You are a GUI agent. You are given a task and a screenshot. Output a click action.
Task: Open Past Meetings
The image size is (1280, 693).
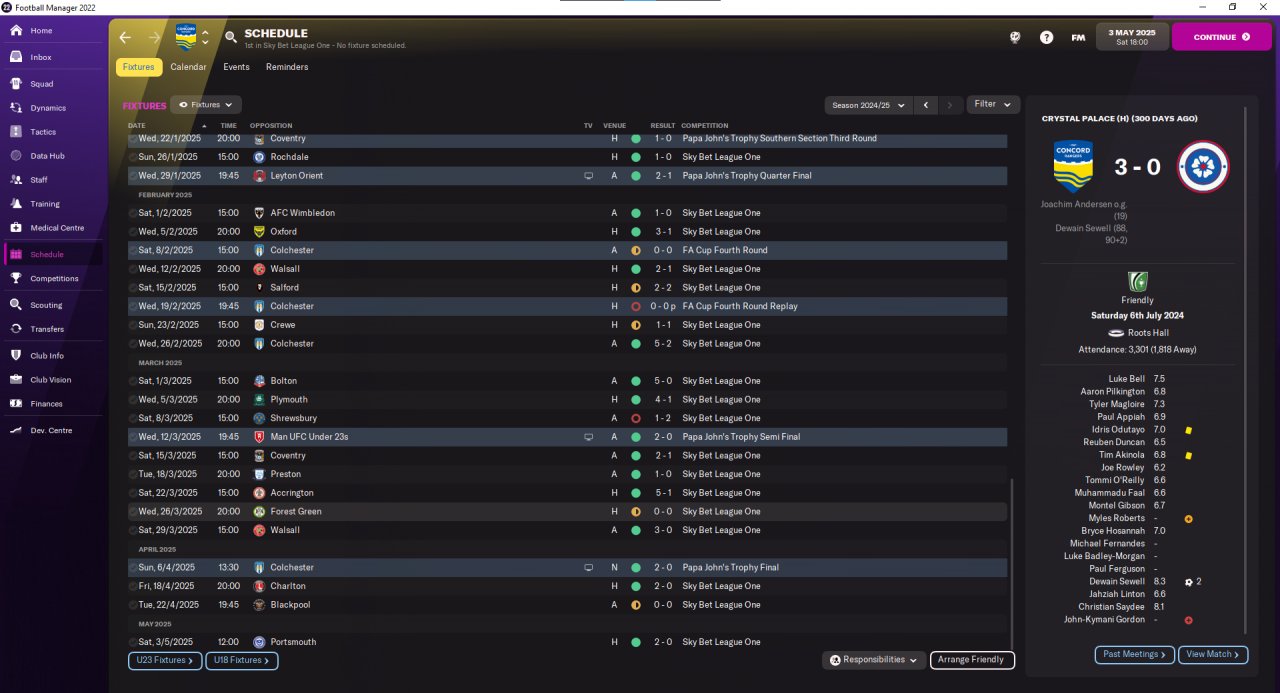coord(1134,654)
